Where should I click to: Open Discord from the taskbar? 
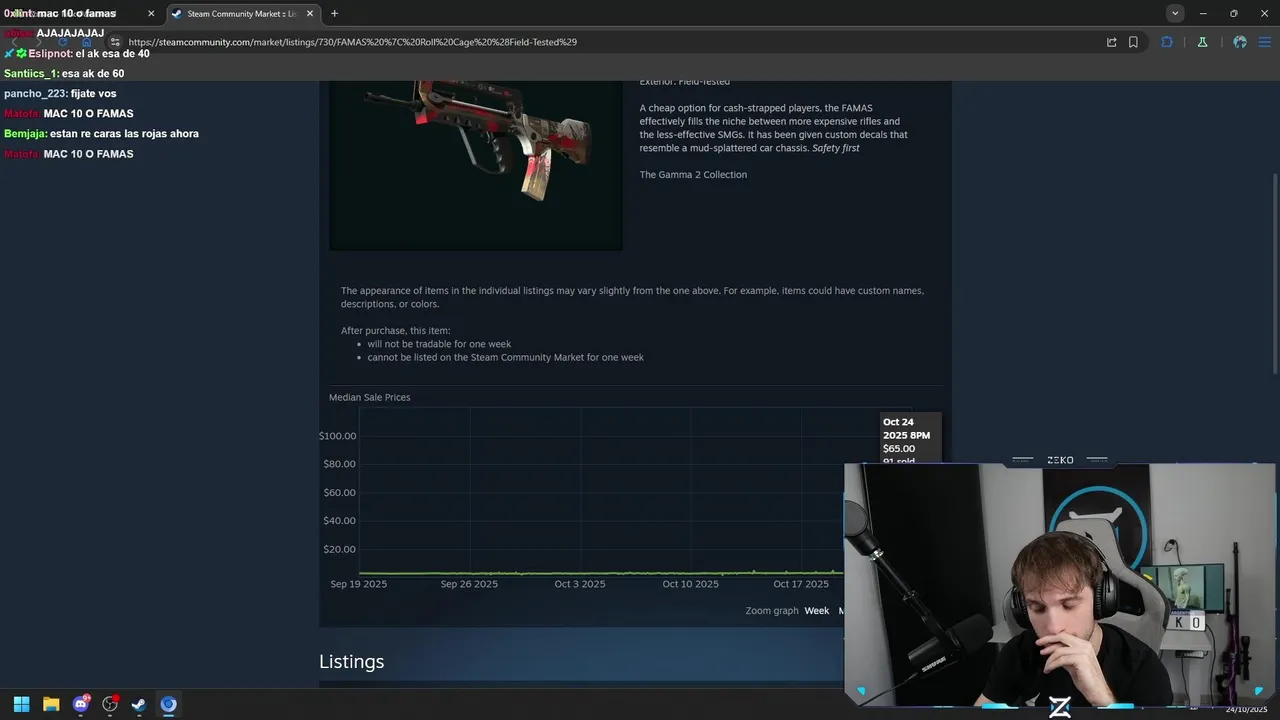point(80,704)
